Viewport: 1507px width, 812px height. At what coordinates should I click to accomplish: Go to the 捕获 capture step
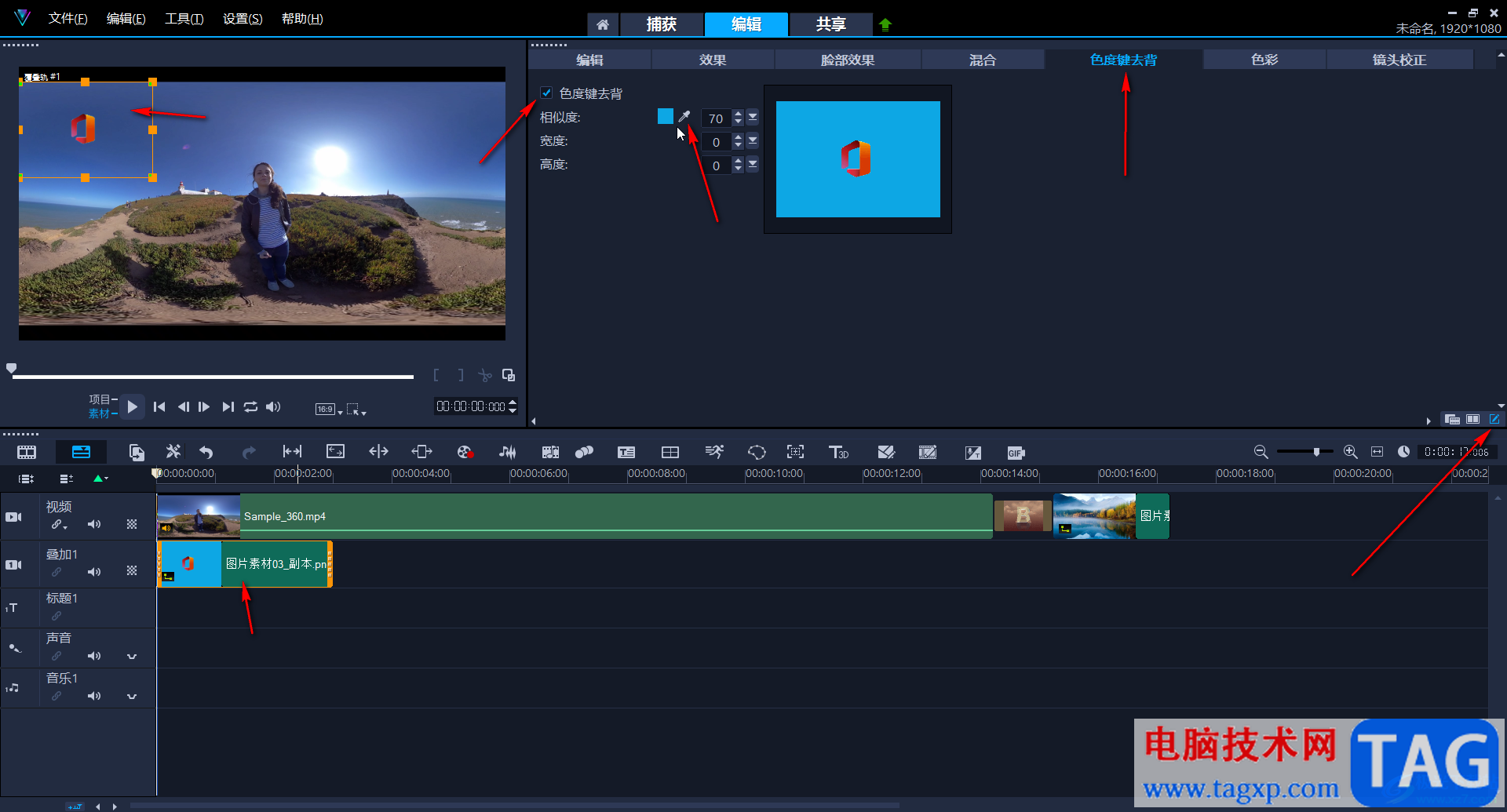point(661,24)
